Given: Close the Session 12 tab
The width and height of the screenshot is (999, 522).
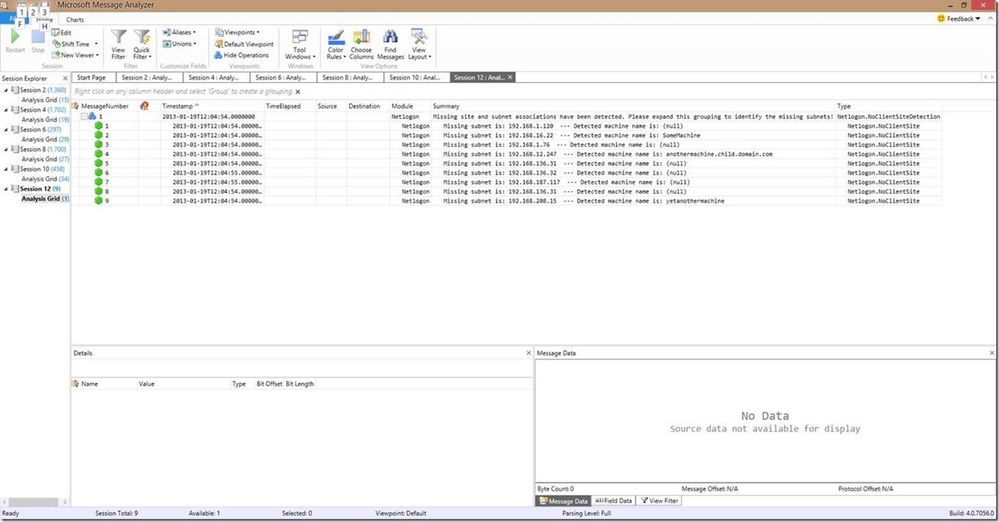Looking at the screenshot, I should (510, 78).
